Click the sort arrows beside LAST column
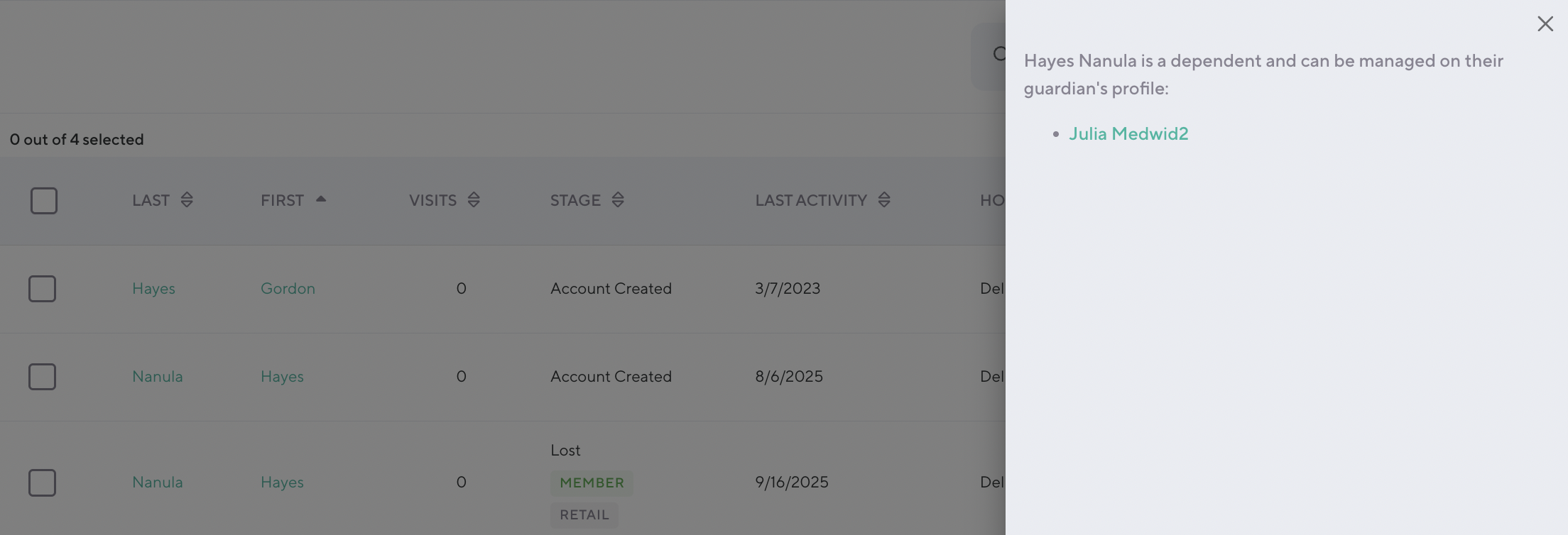1568x535 pixels. coord(187,200)
